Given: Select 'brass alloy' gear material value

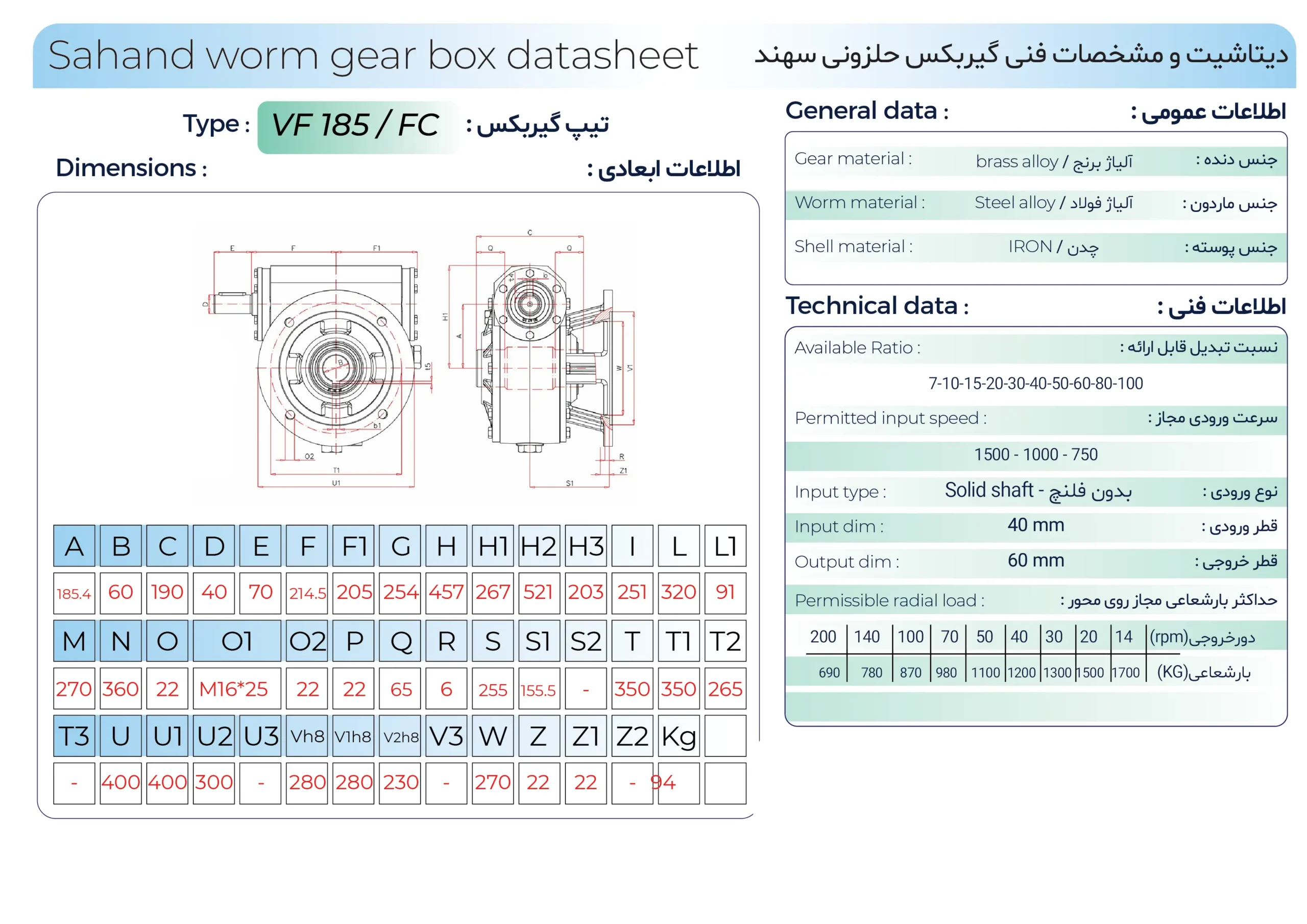Looking at the screenshot, I should (x=1016, y=162).
